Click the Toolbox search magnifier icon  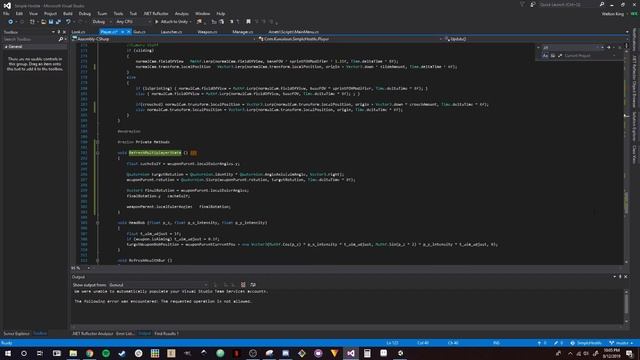[x=61, y=39]
